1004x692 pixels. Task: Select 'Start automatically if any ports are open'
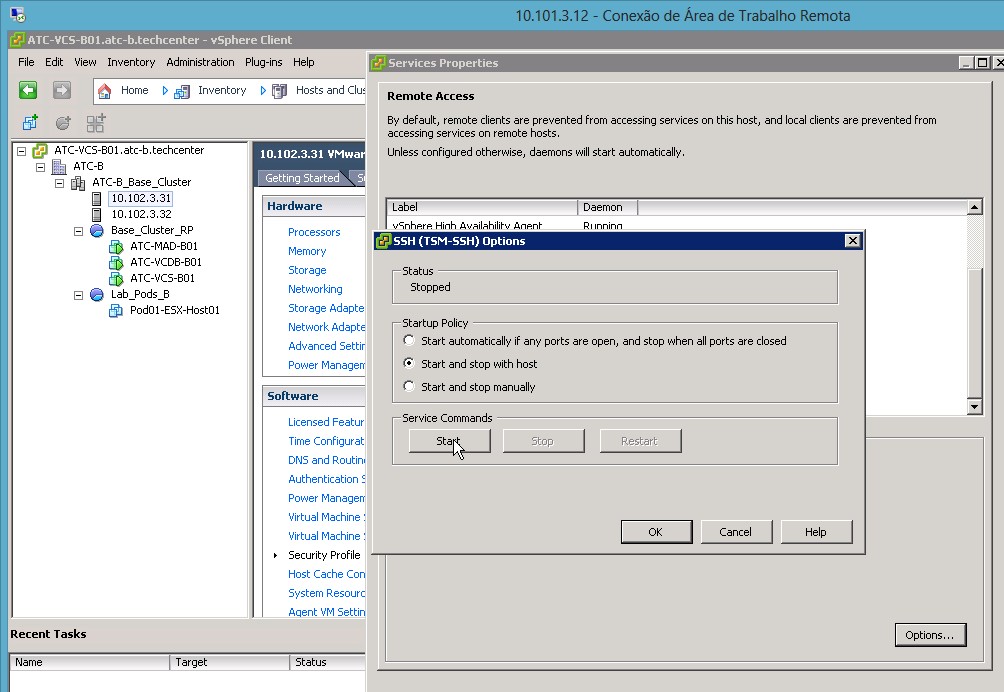click(408, 341)
